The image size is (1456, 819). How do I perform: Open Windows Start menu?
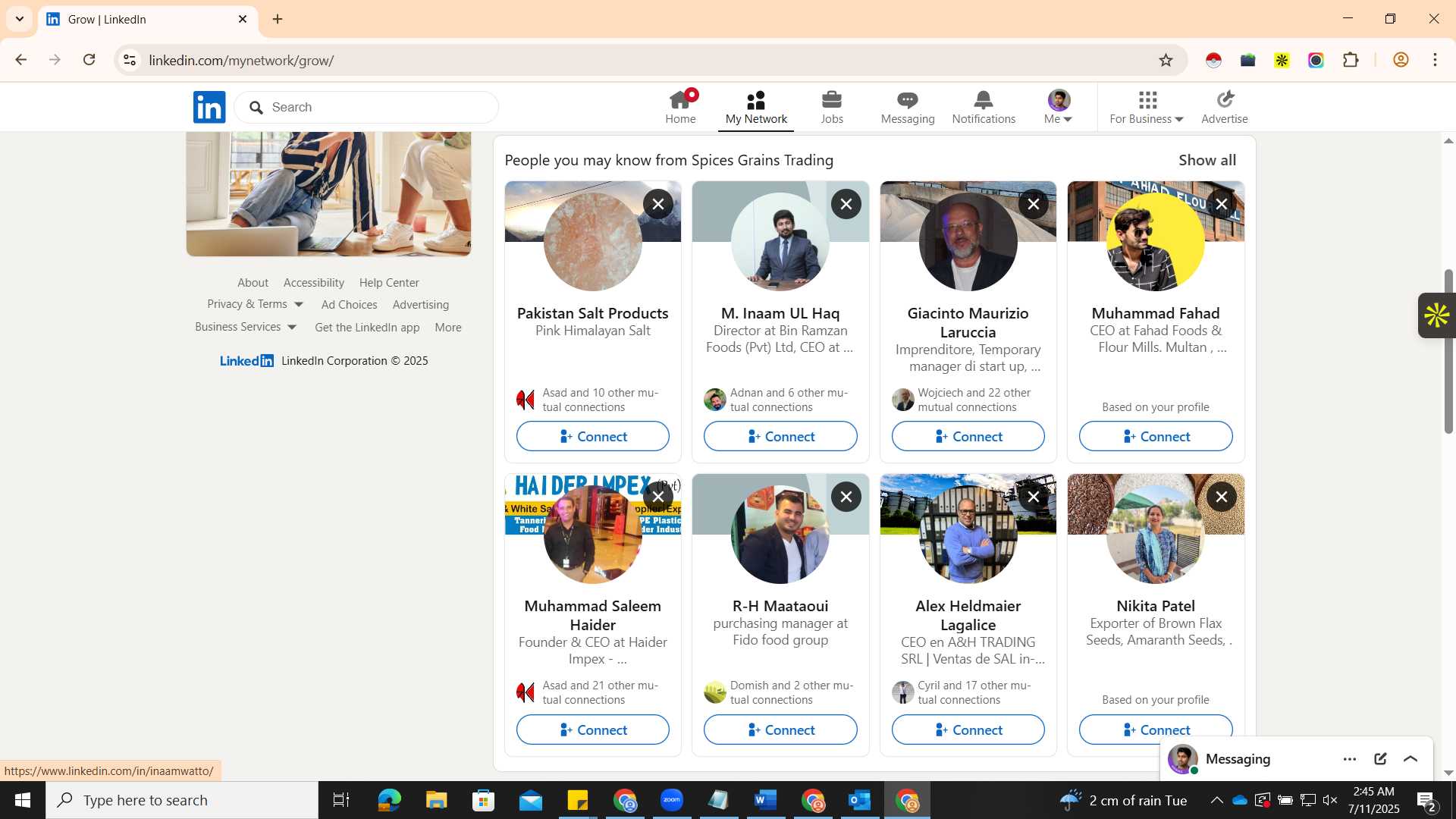point(22,800)
